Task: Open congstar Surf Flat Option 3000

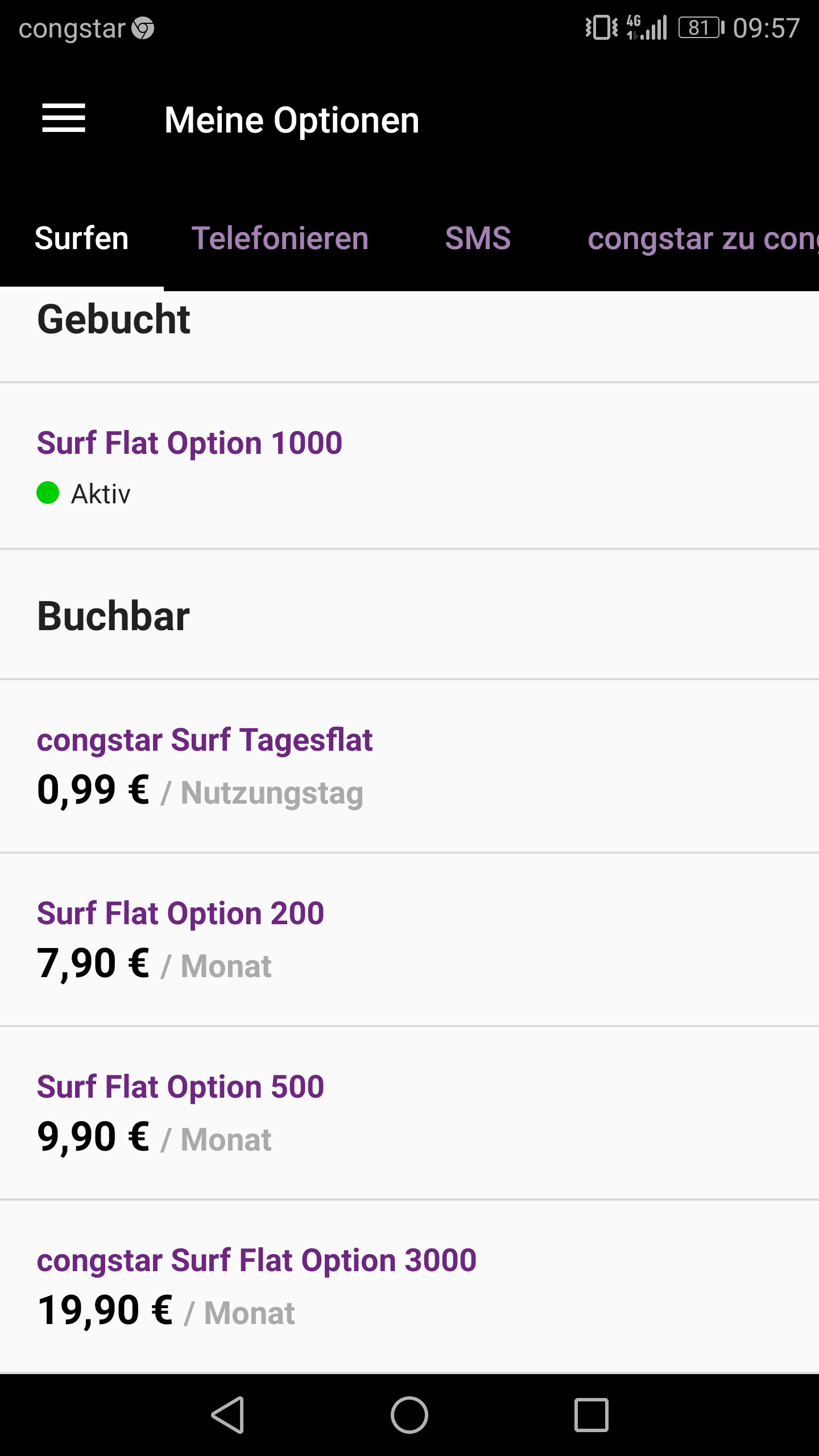Action: (257, 1261)
